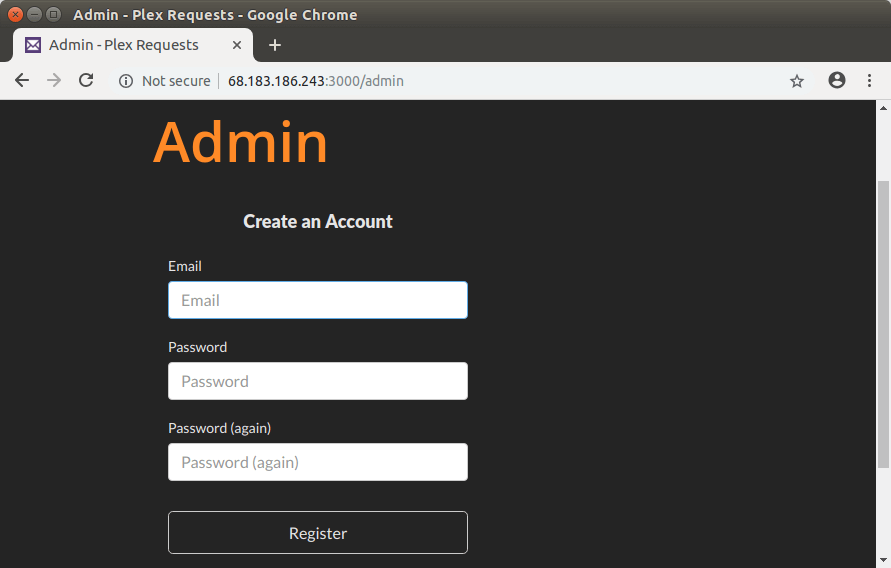891x568 pixels.
Task: Close the Chrome window
Action: (15, 15)
